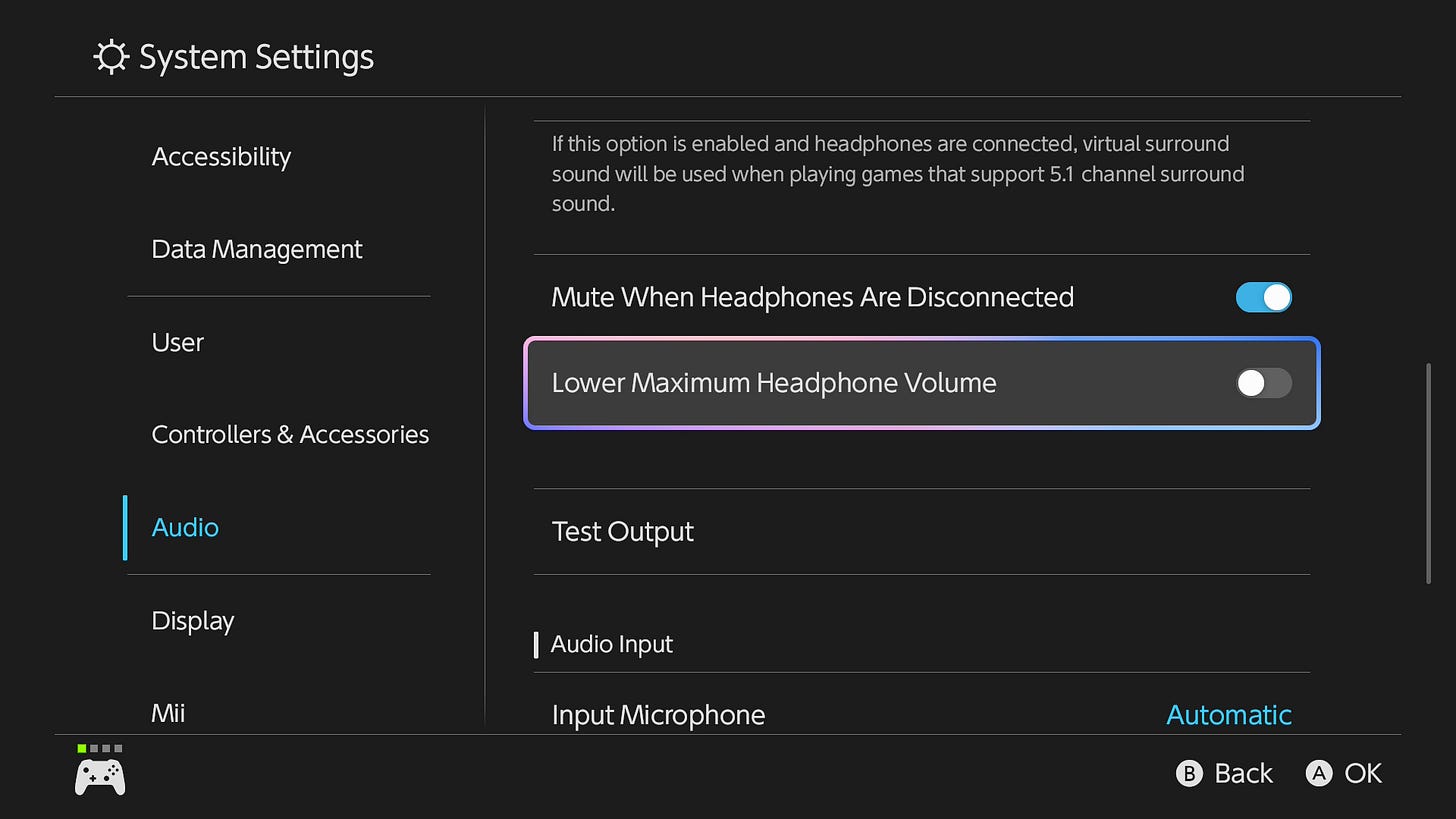Click the green battery indicator square
This screenshot has width=1456, height=819.
point(80,747)
